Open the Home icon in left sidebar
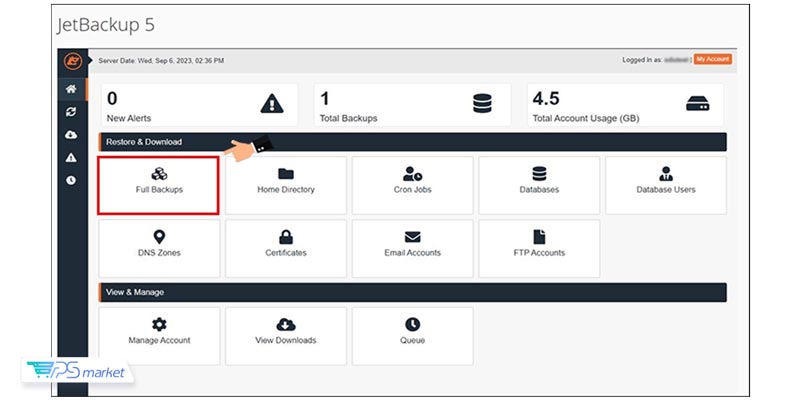800x400 pixels. pos(72,89)
